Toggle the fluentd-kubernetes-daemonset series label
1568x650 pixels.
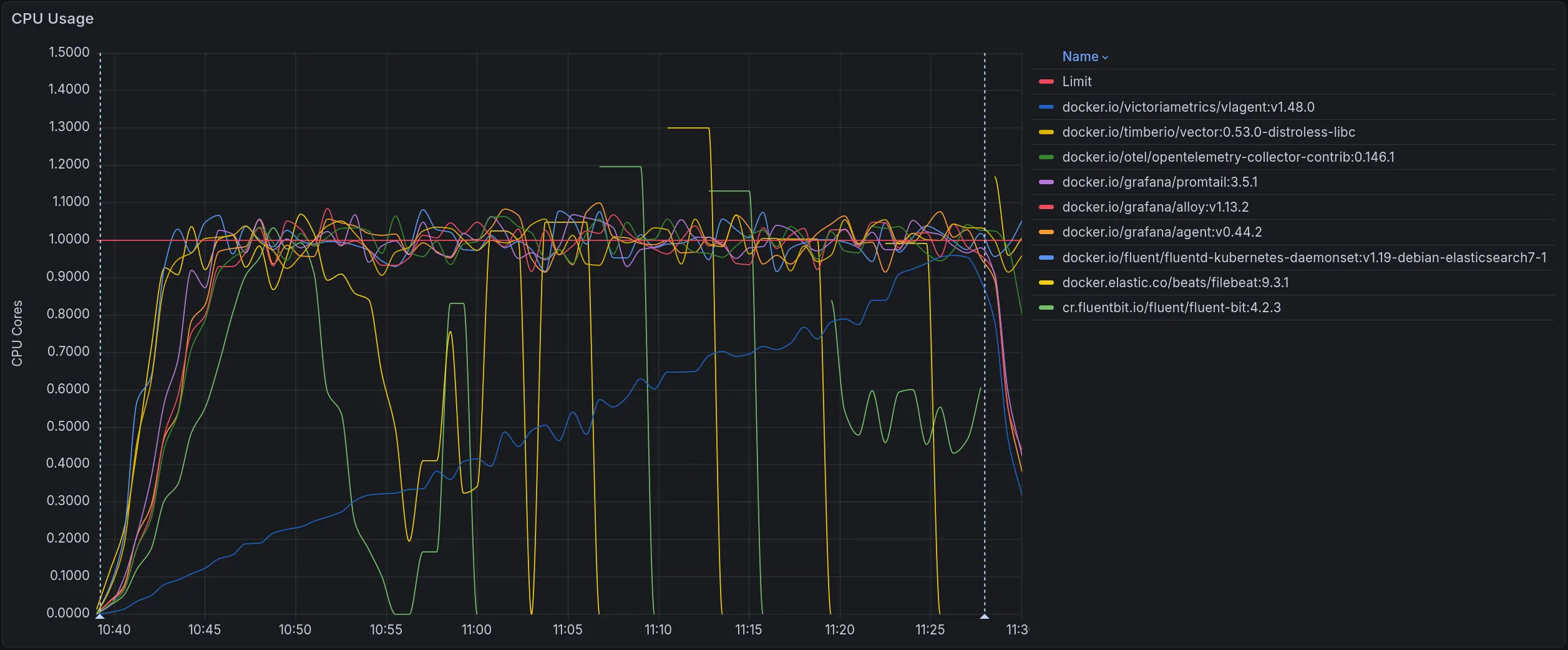pos(1304,258)
